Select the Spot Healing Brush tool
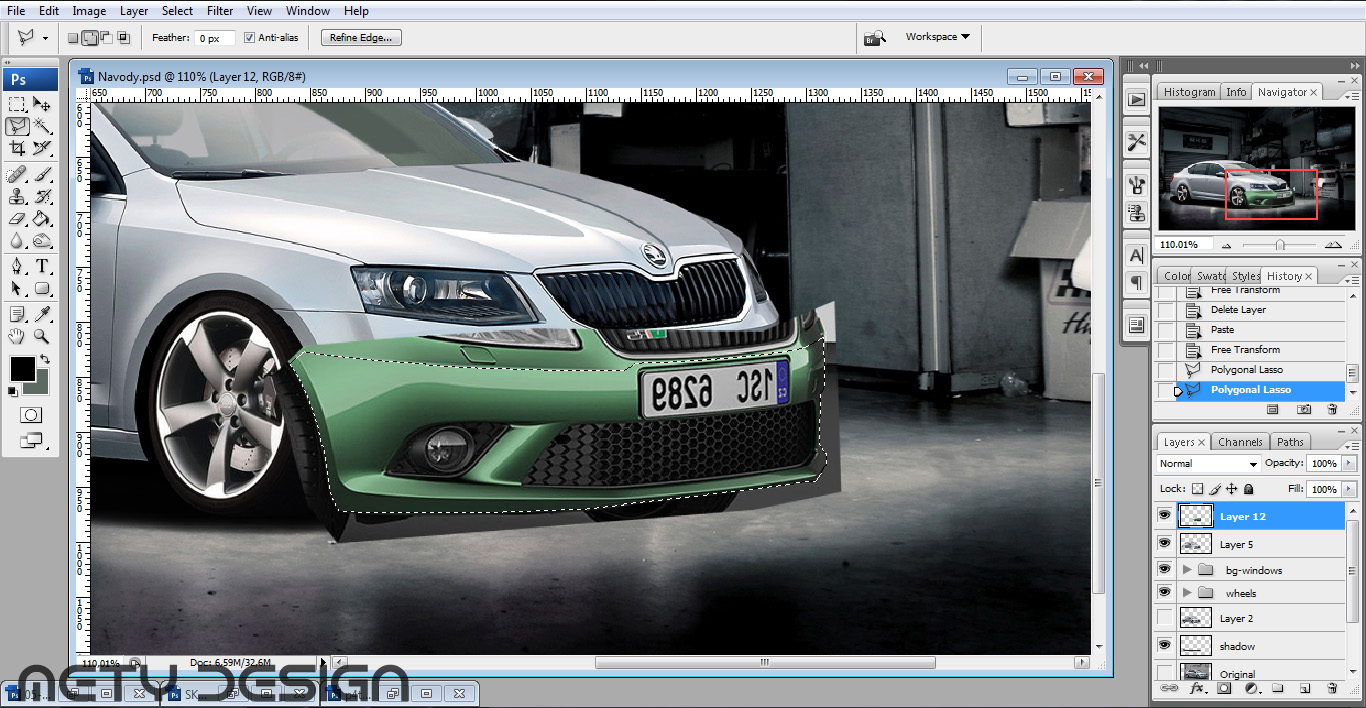Screen dimensions: 1366x708 [17, 175]
